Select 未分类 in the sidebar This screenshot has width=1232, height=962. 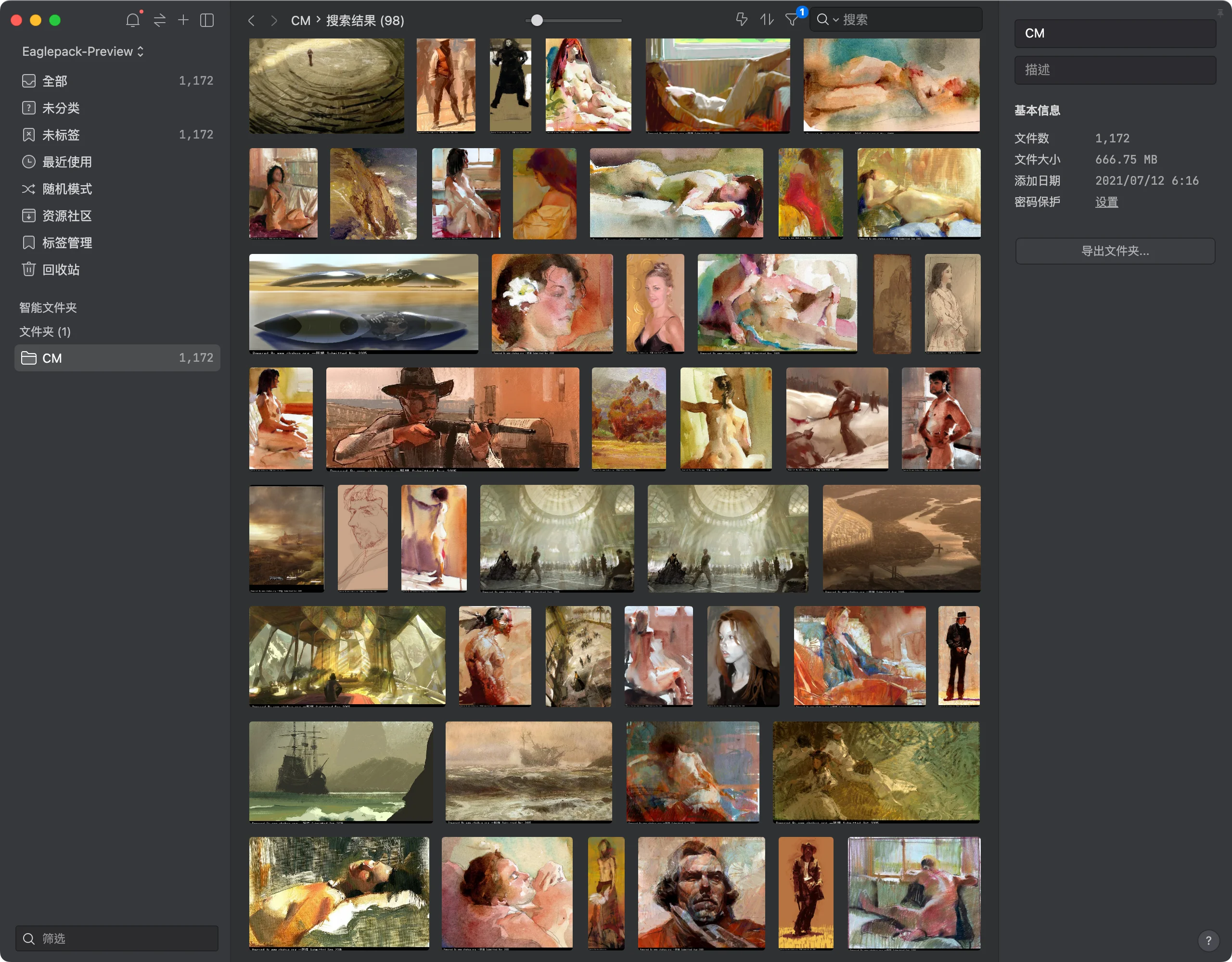click(x=117, y=108)
